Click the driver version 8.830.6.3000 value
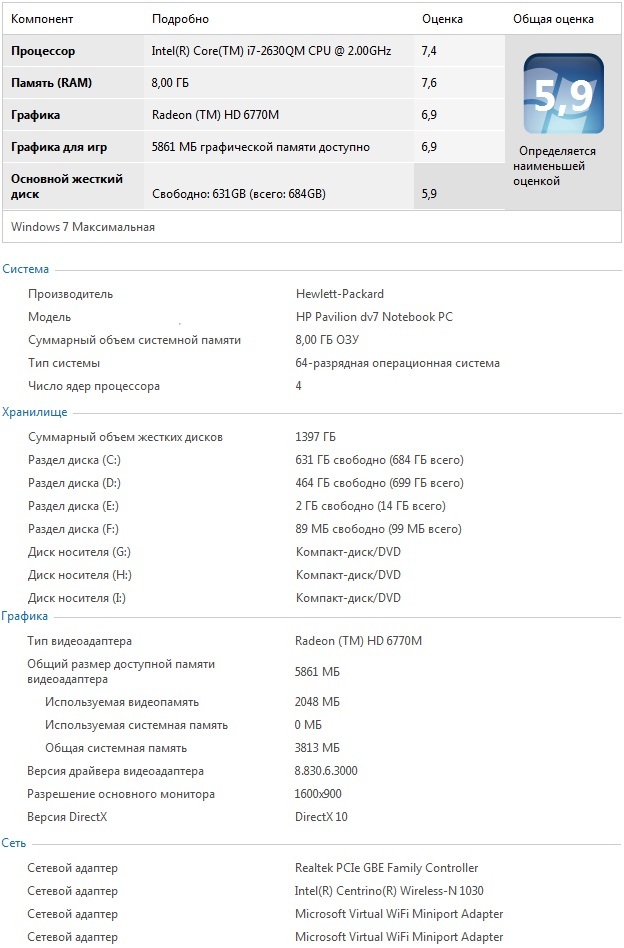The image size is (624, 948). 326,771
